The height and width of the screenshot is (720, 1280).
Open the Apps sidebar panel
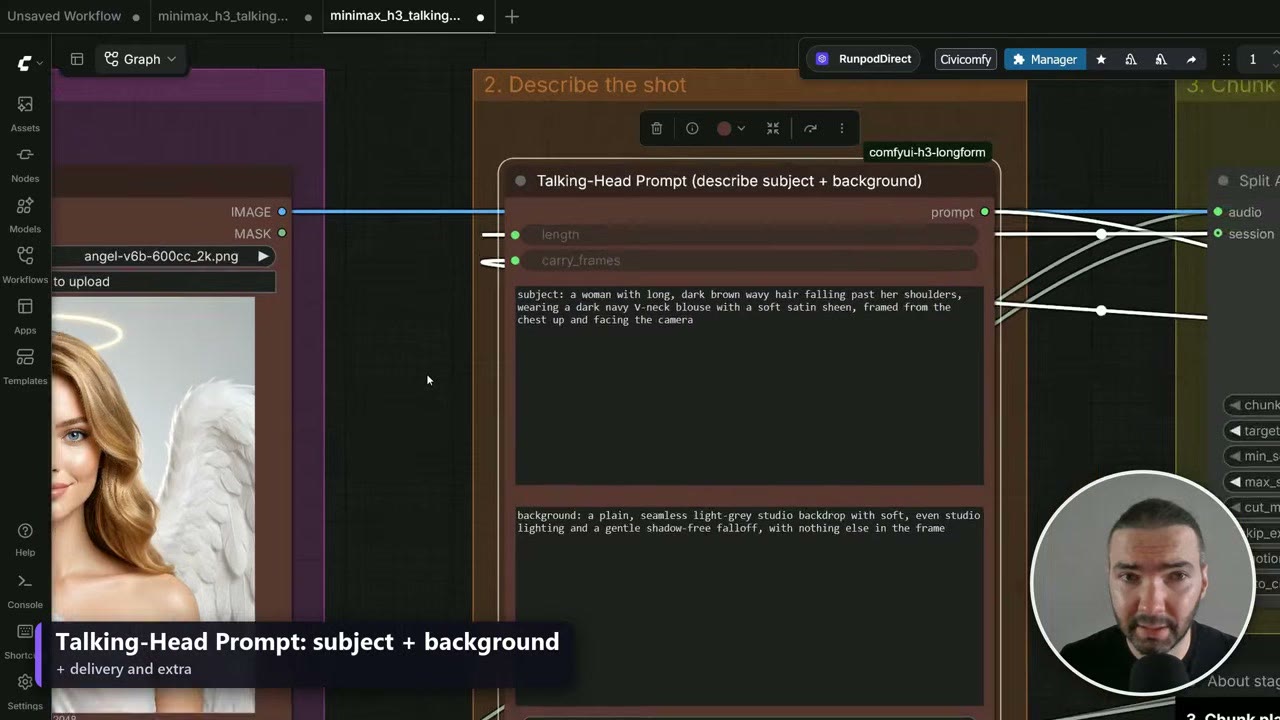tap(25, 315)
